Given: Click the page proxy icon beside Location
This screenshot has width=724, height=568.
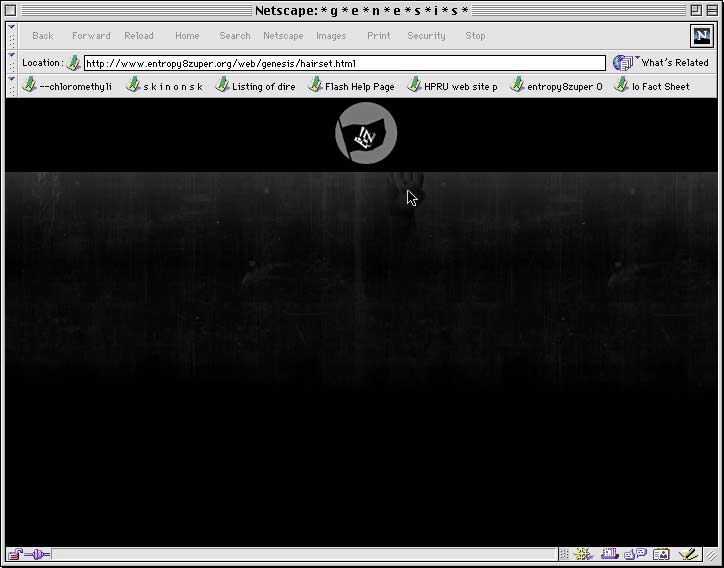Looking at the screenshot, I should [x=74, y=63].
